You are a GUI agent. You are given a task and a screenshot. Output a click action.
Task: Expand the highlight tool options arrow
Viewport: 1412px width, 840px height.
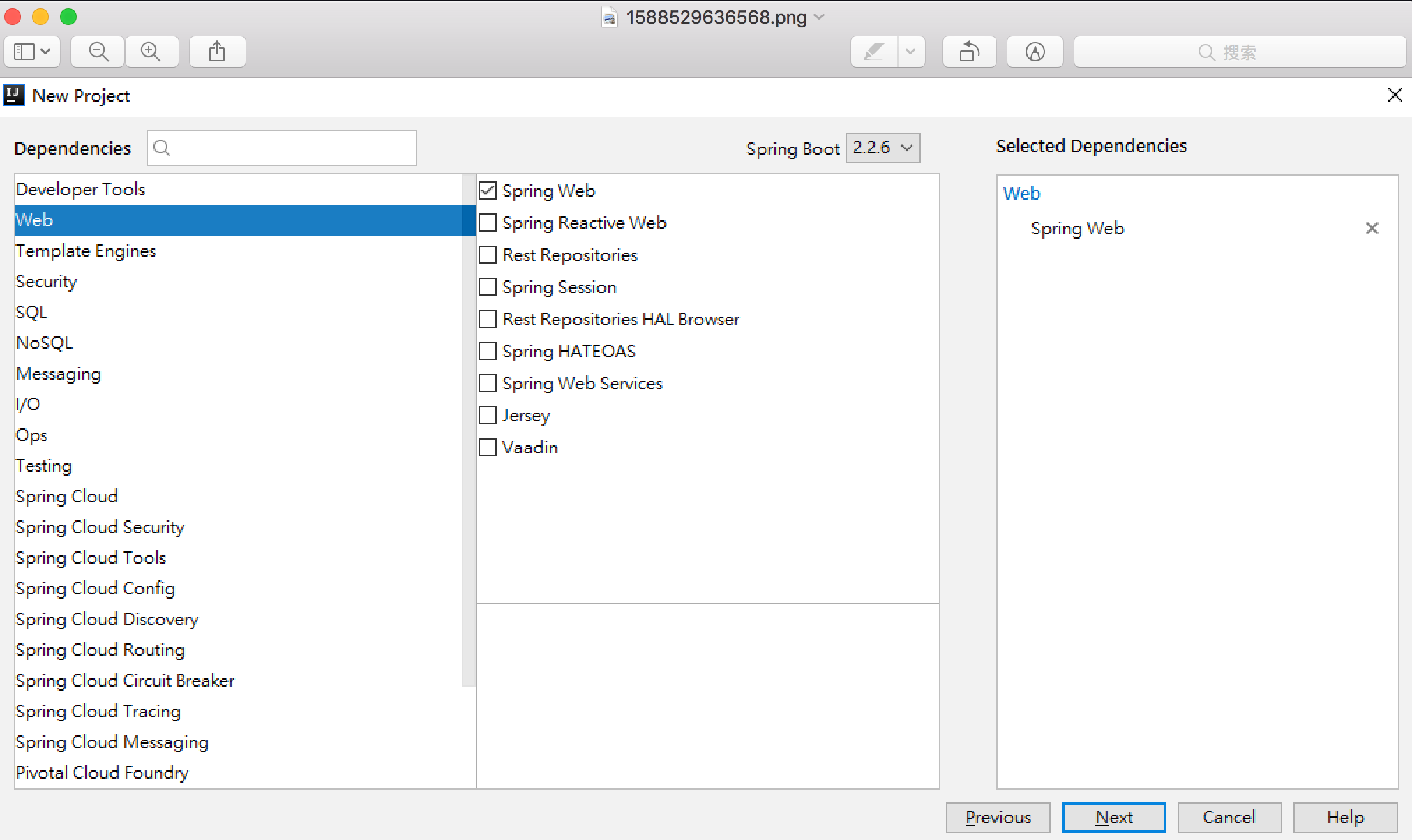910,52
